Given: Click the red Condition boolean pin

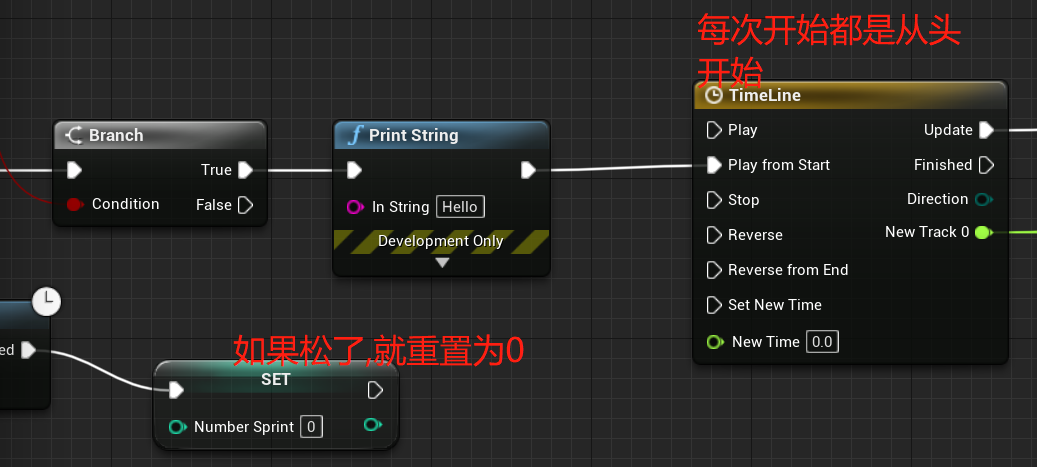Looking at the screenshot, I should pyautogui.click(x=75, y=204).
